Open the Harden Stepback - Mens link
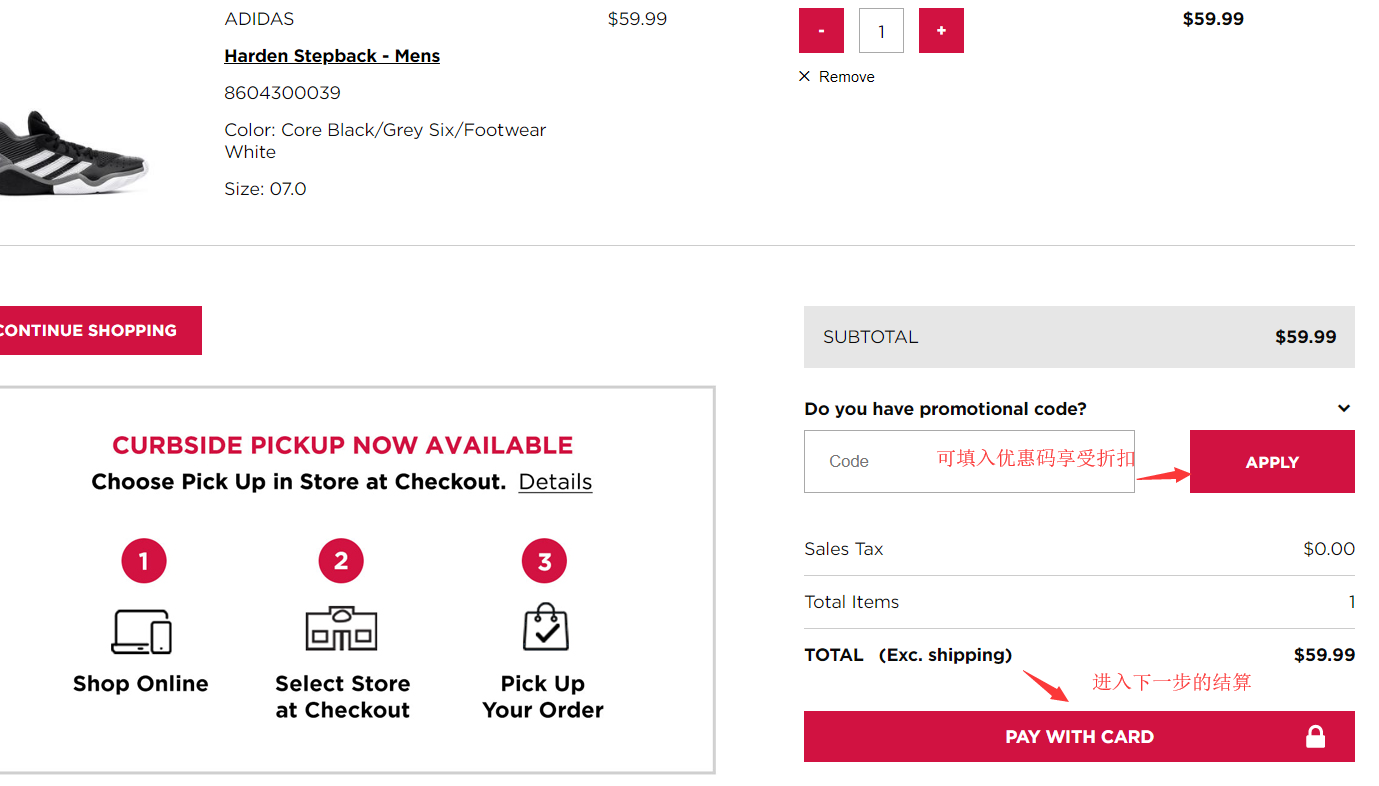Image resolution: width=1379 pixels, height=786 pixels. (x=332, y=56)
